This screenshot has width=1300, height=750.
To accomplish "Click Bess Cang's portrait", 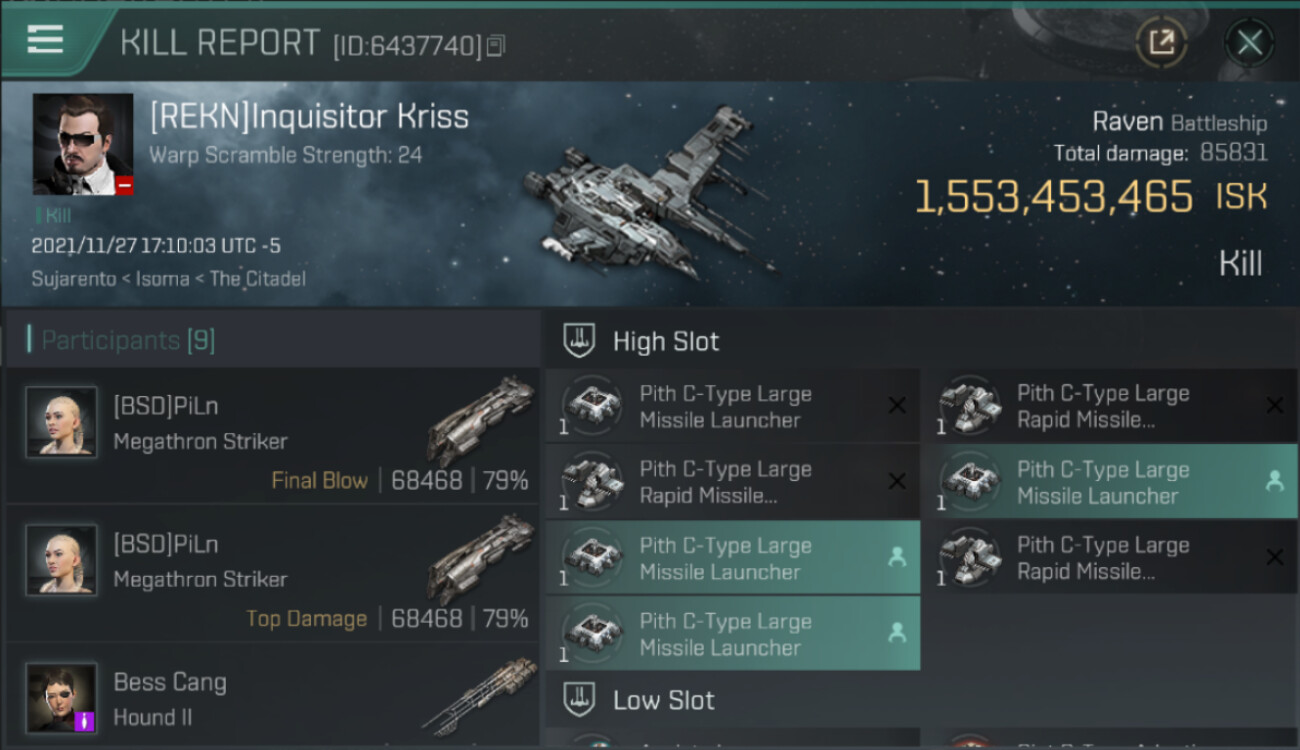I will pos(62,697).
